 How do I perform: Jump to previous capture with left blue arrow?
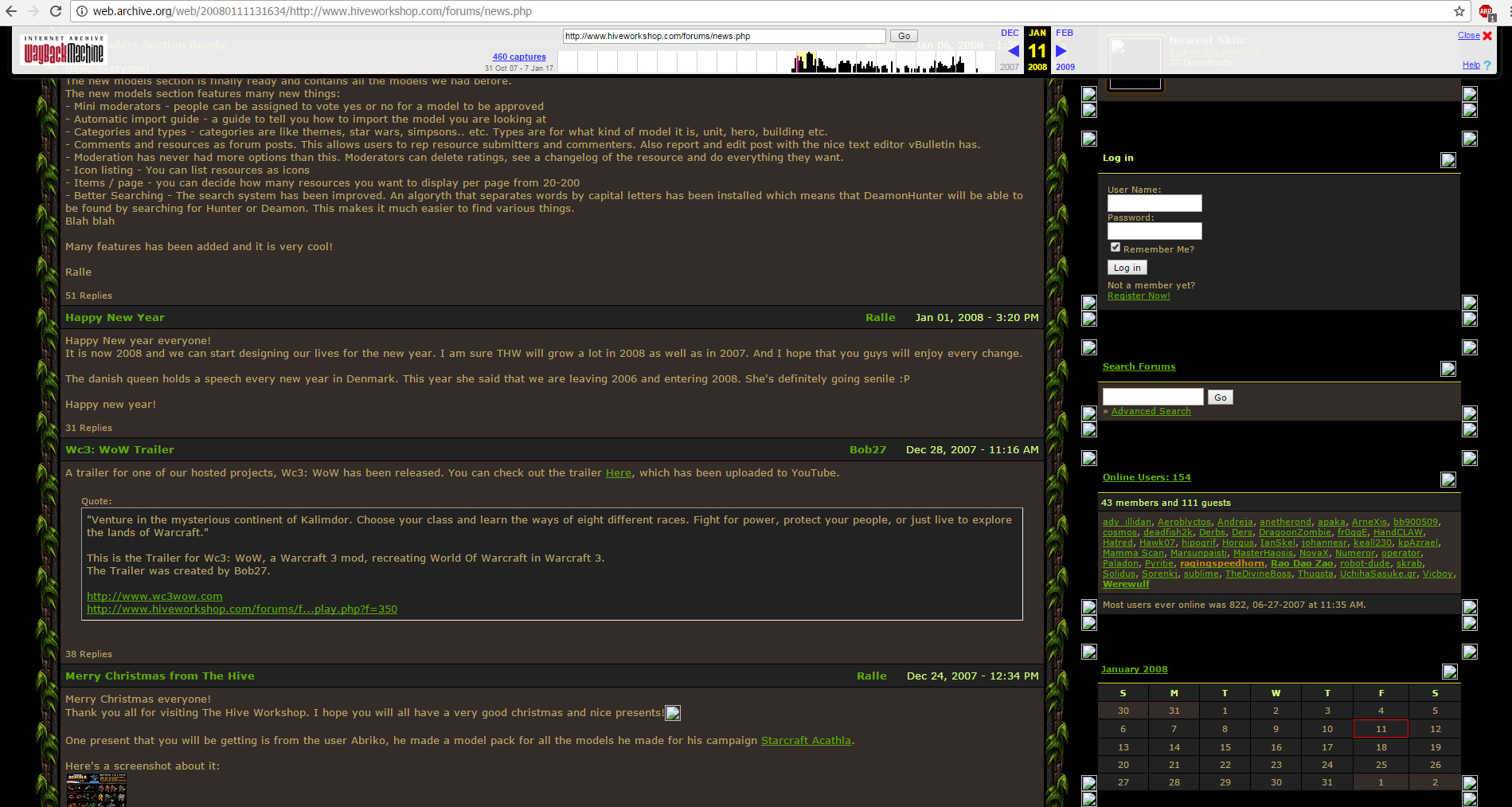(x=1014, y=51)
